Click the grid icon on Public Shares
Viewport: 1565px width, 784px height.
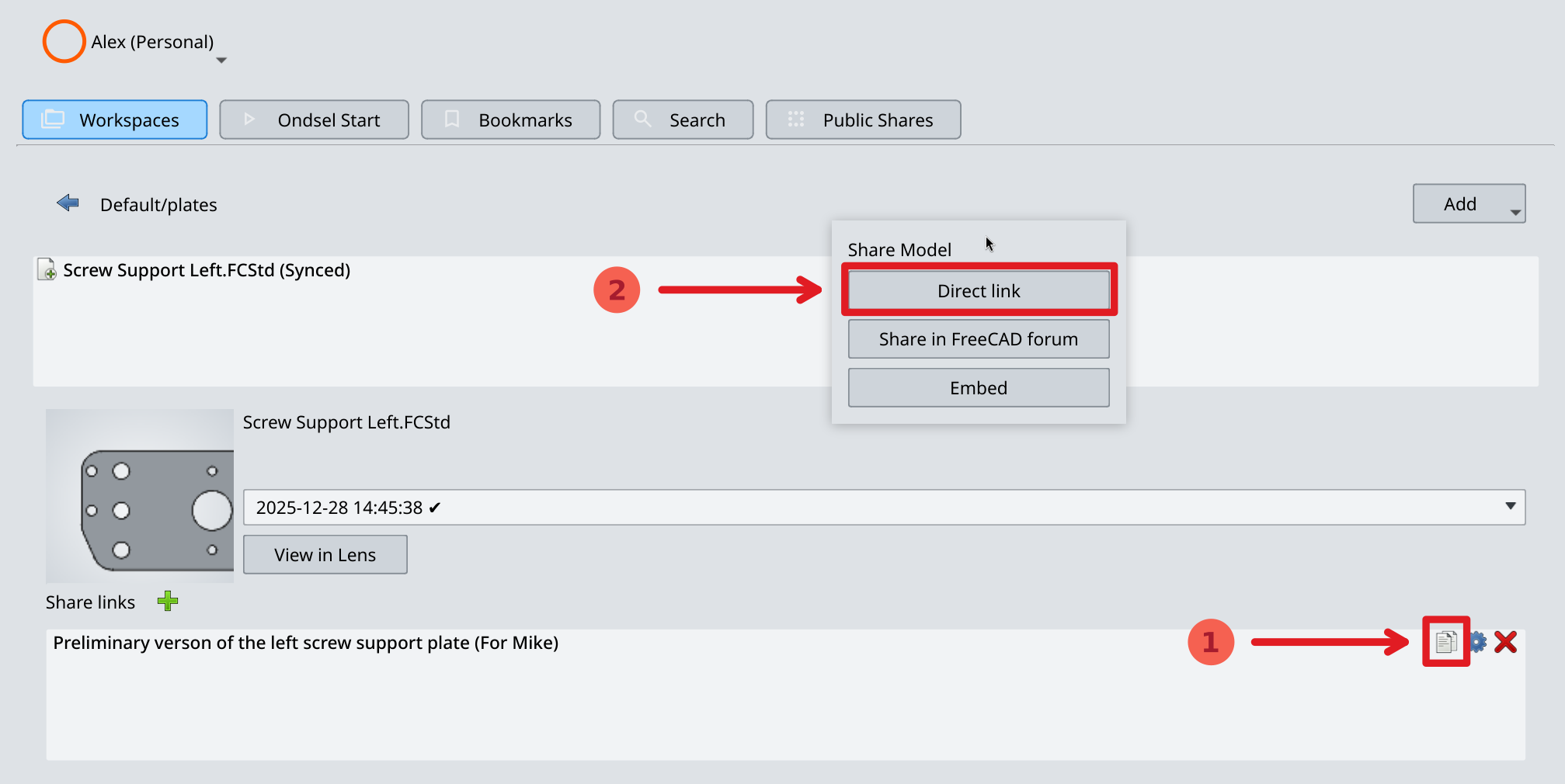(795, 119)
